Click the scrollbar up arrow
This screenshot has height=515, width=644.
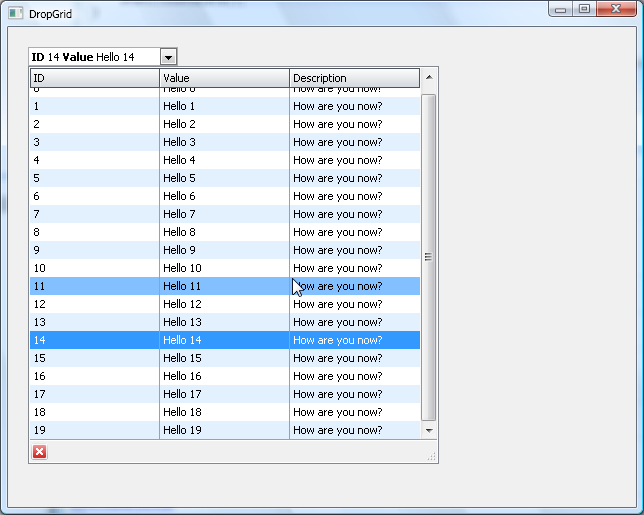pos(429,77)
